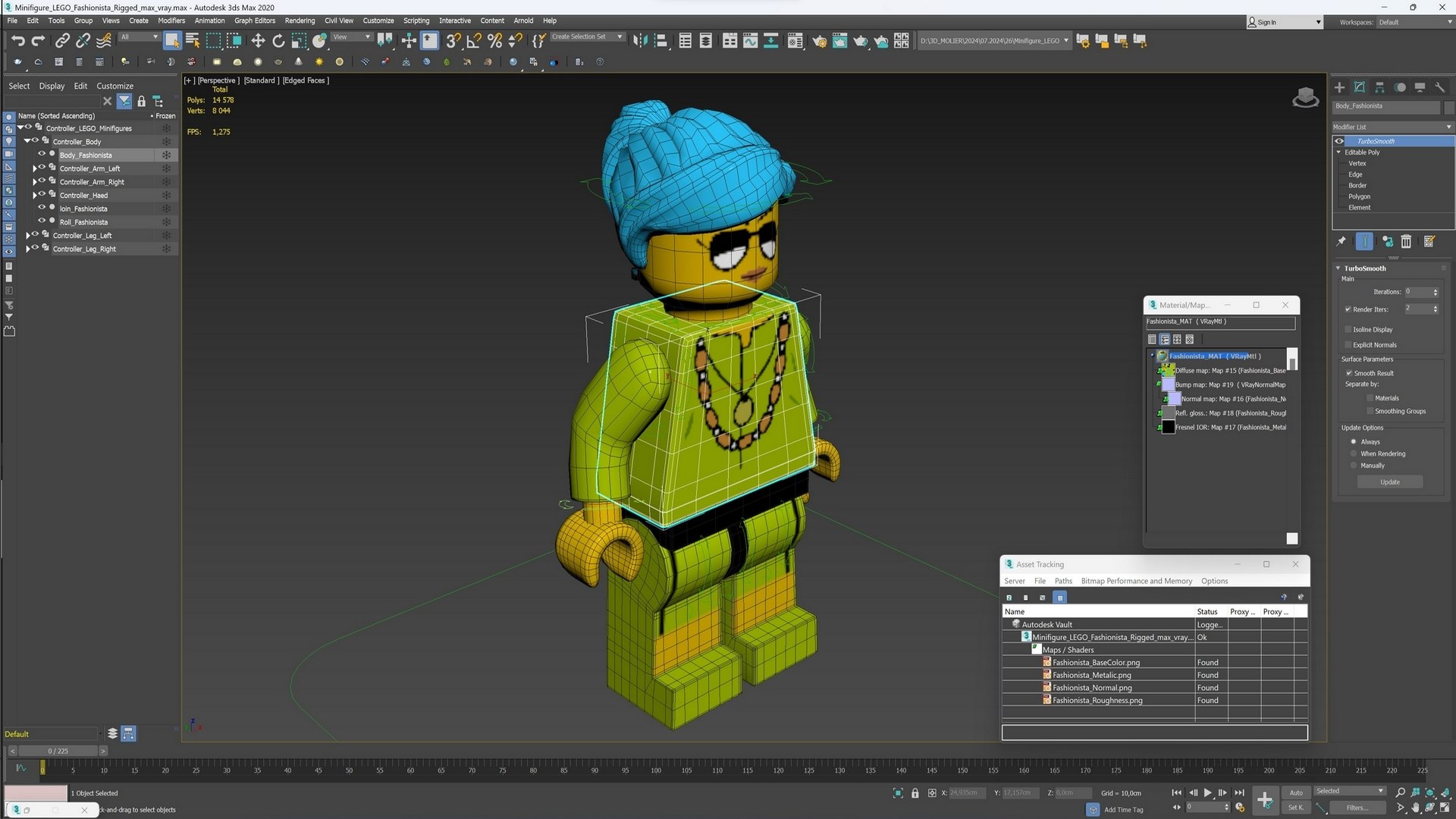Click the Set K. button
This screenshot has width=1456, height=819.
1296,808
